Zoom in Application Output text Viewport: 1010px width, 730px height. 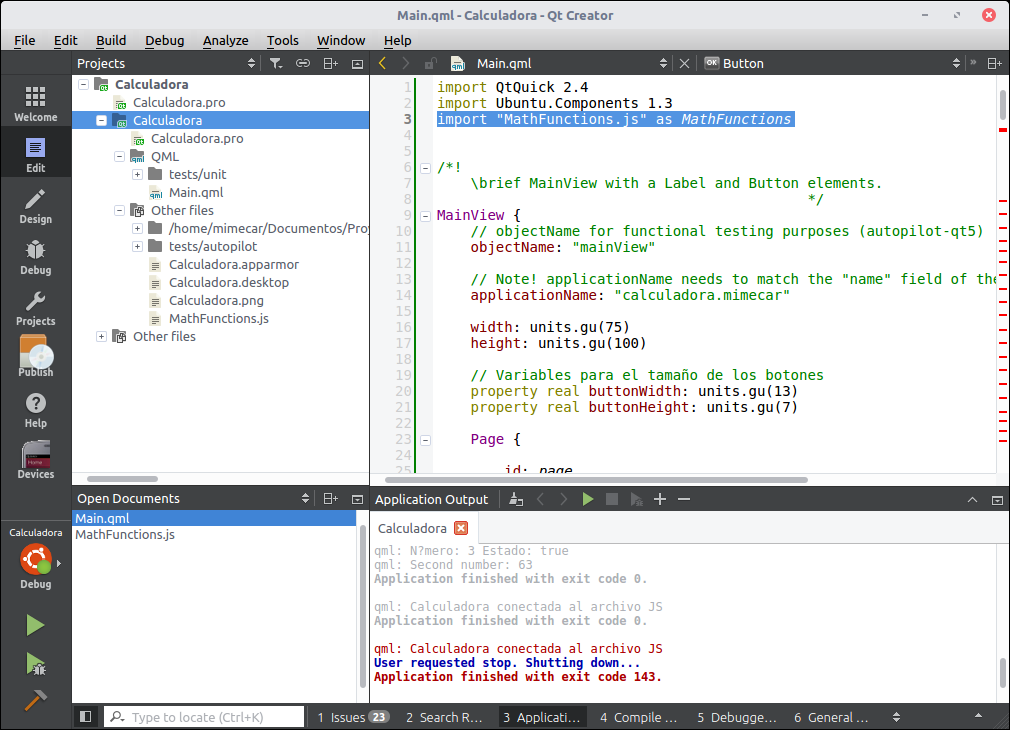[660, 499]
